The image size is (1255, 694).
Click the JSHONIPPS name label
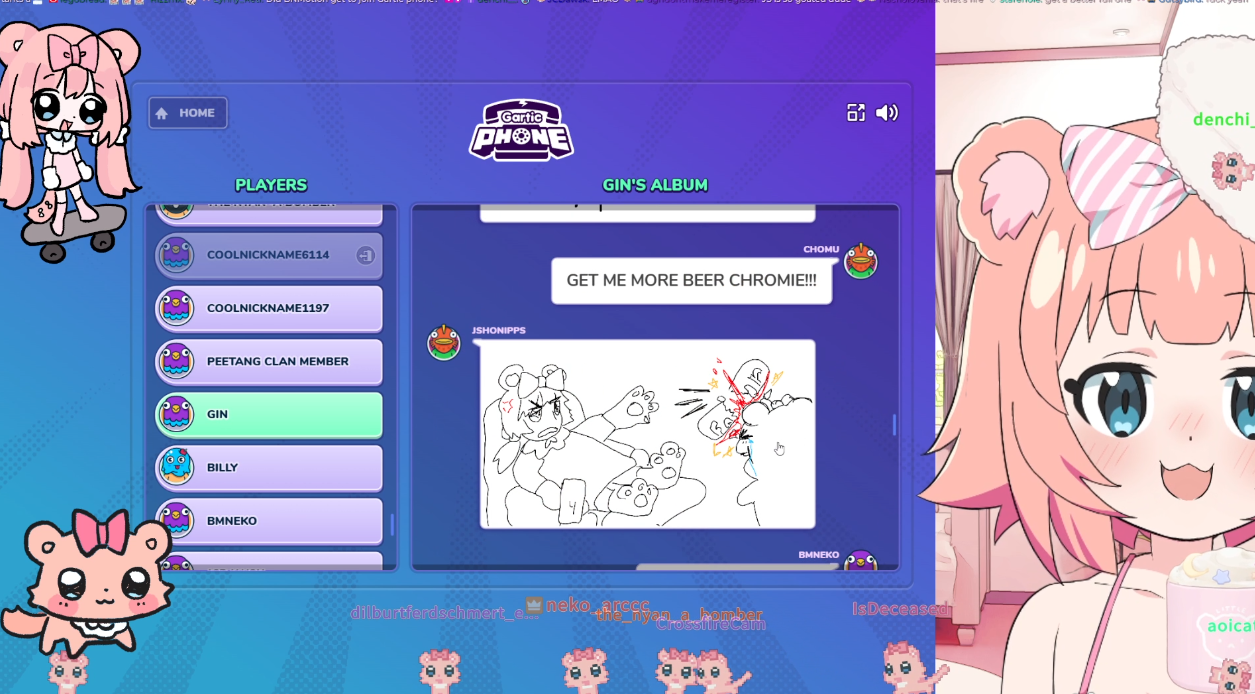tap(498, 331)
